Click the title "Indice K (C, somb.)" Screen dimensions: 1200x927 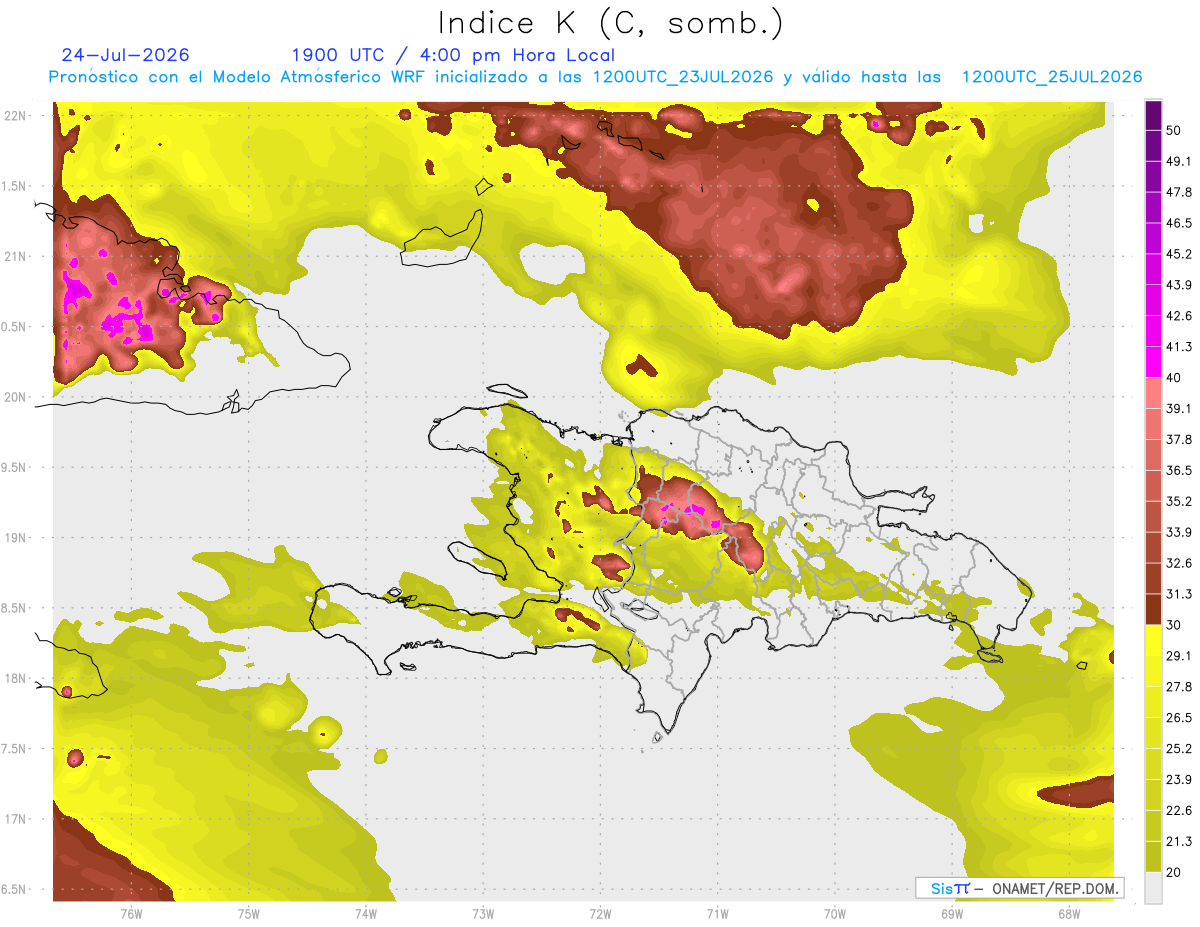click(610, 24)
